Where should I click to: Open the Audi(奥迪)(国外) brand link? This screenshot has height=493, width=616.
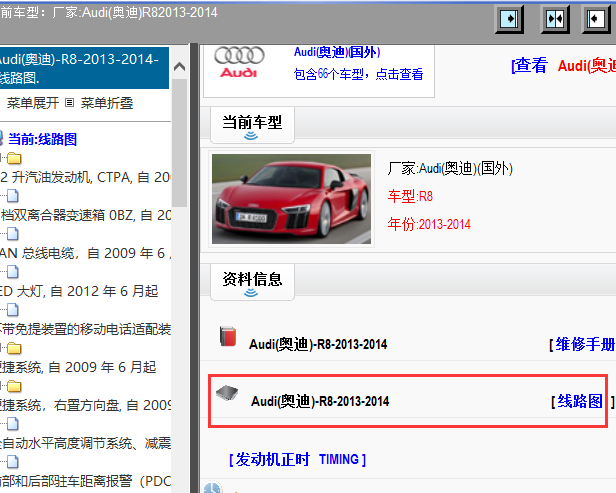point(337,52)
